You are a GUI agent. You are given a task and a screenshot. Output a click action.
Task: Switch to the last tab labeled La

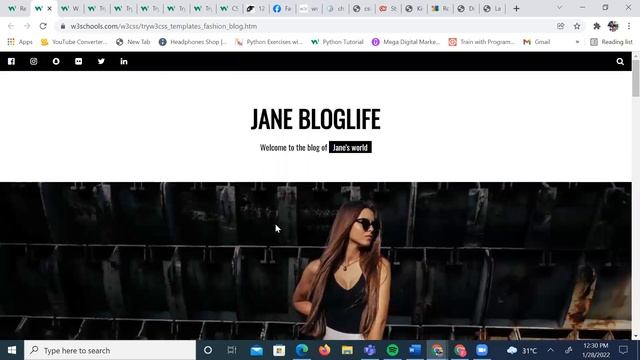[492, 8]
